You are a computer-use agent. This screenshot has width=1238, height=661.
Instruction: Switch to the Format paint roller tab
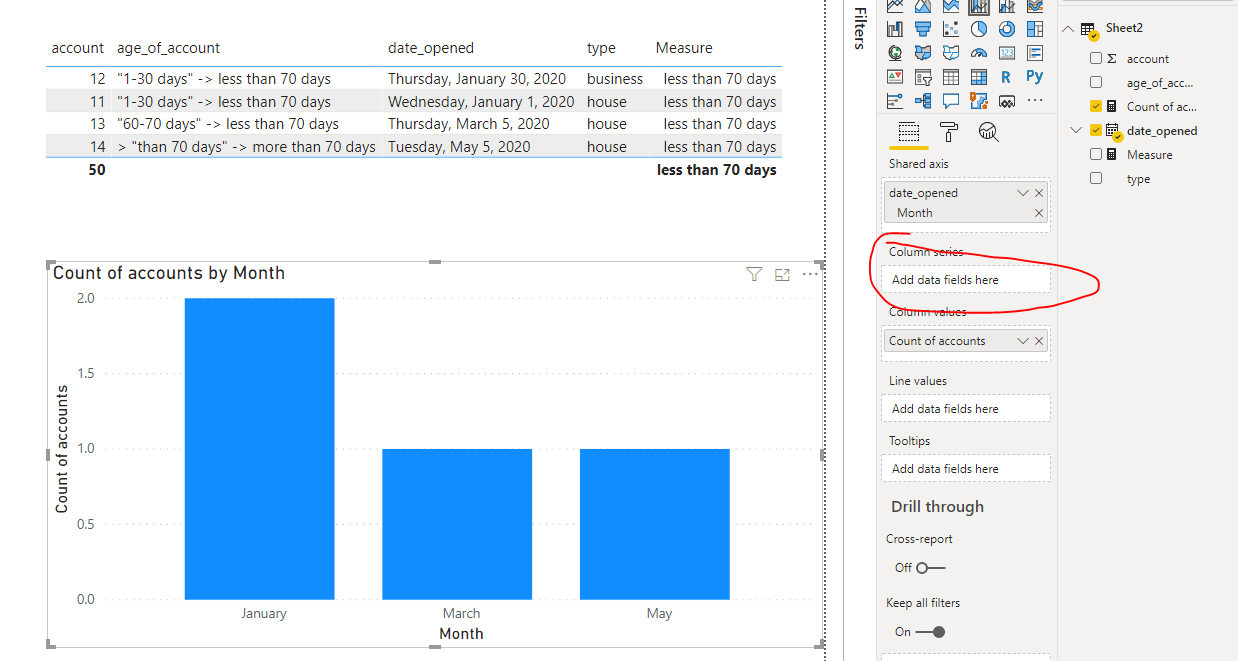point(949,132)
